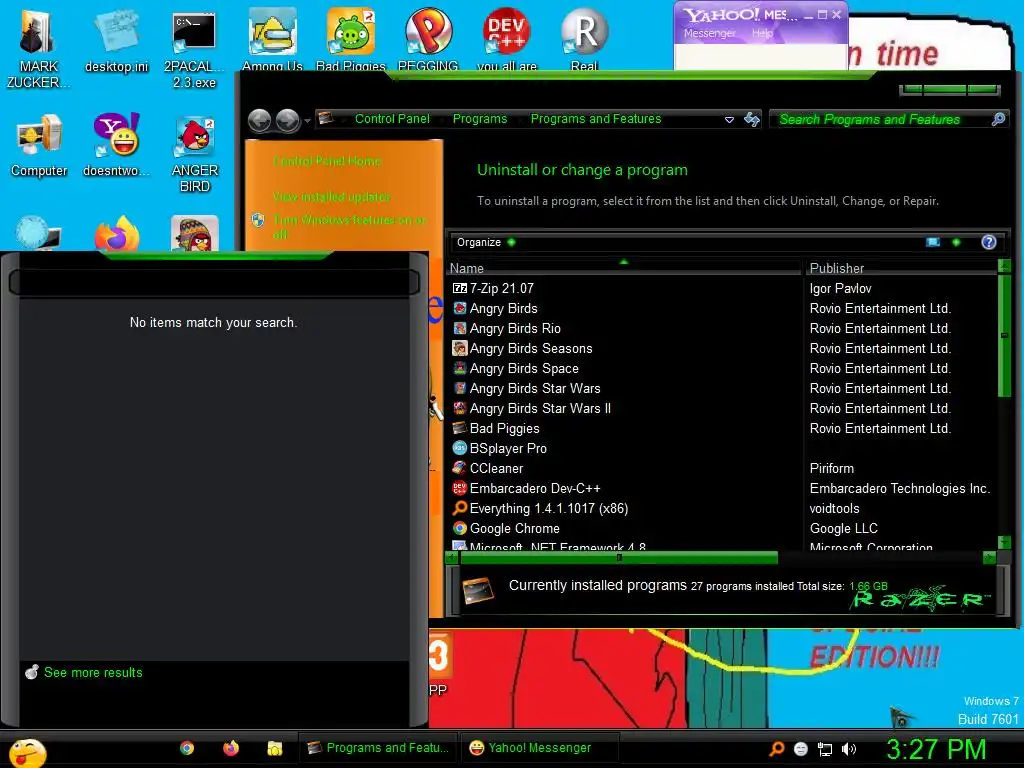Click the Programs breadcrumb segment

click(x=480, y=119)
